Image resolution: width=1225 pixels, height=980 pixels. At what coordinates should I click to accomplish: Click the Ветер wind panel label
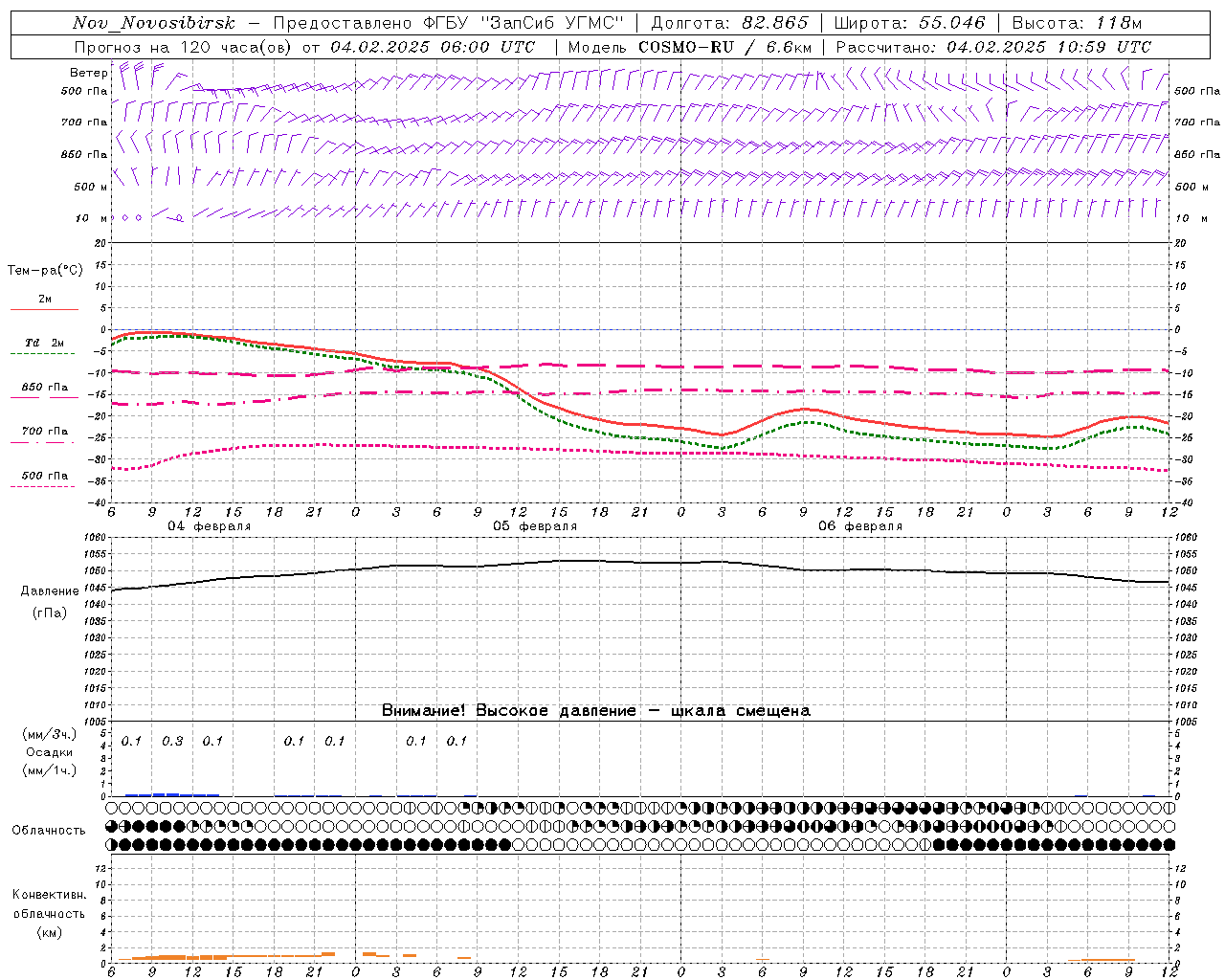88,73
